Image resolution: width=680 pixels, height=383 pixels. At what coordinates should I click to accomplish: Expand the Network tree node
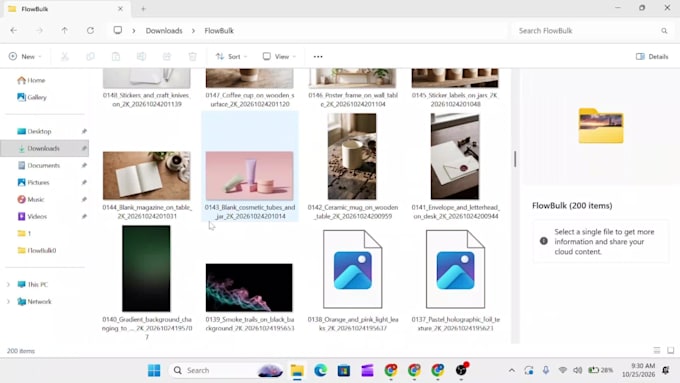tap(8, 301)
